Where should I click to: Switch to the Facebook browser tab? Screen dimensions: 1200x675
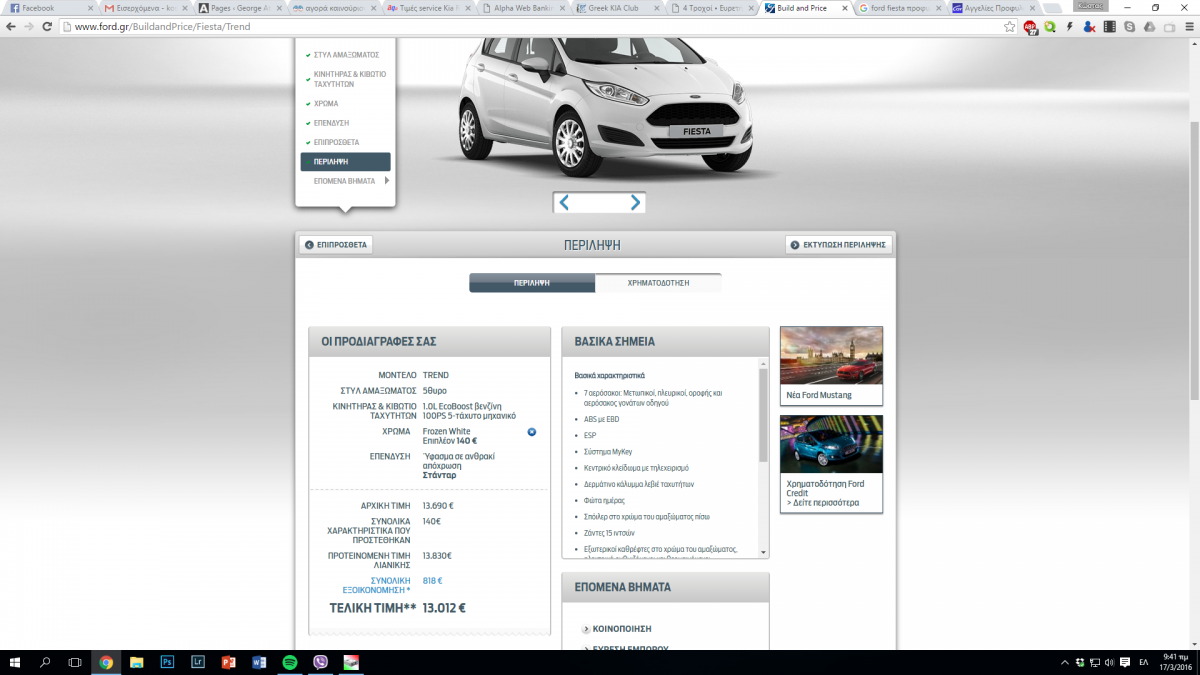[48, 7]
